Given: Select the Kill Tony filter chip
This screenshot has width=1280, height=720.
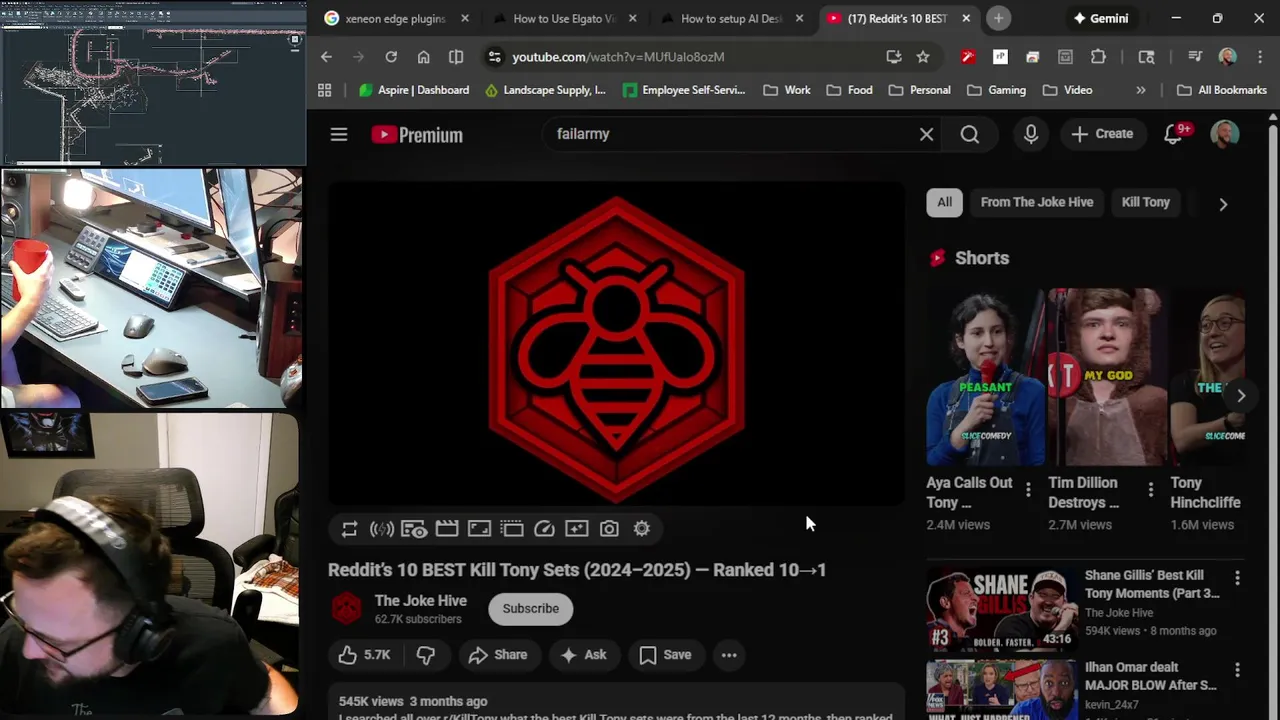Looking at the screenshot, I should (1146, 202).
